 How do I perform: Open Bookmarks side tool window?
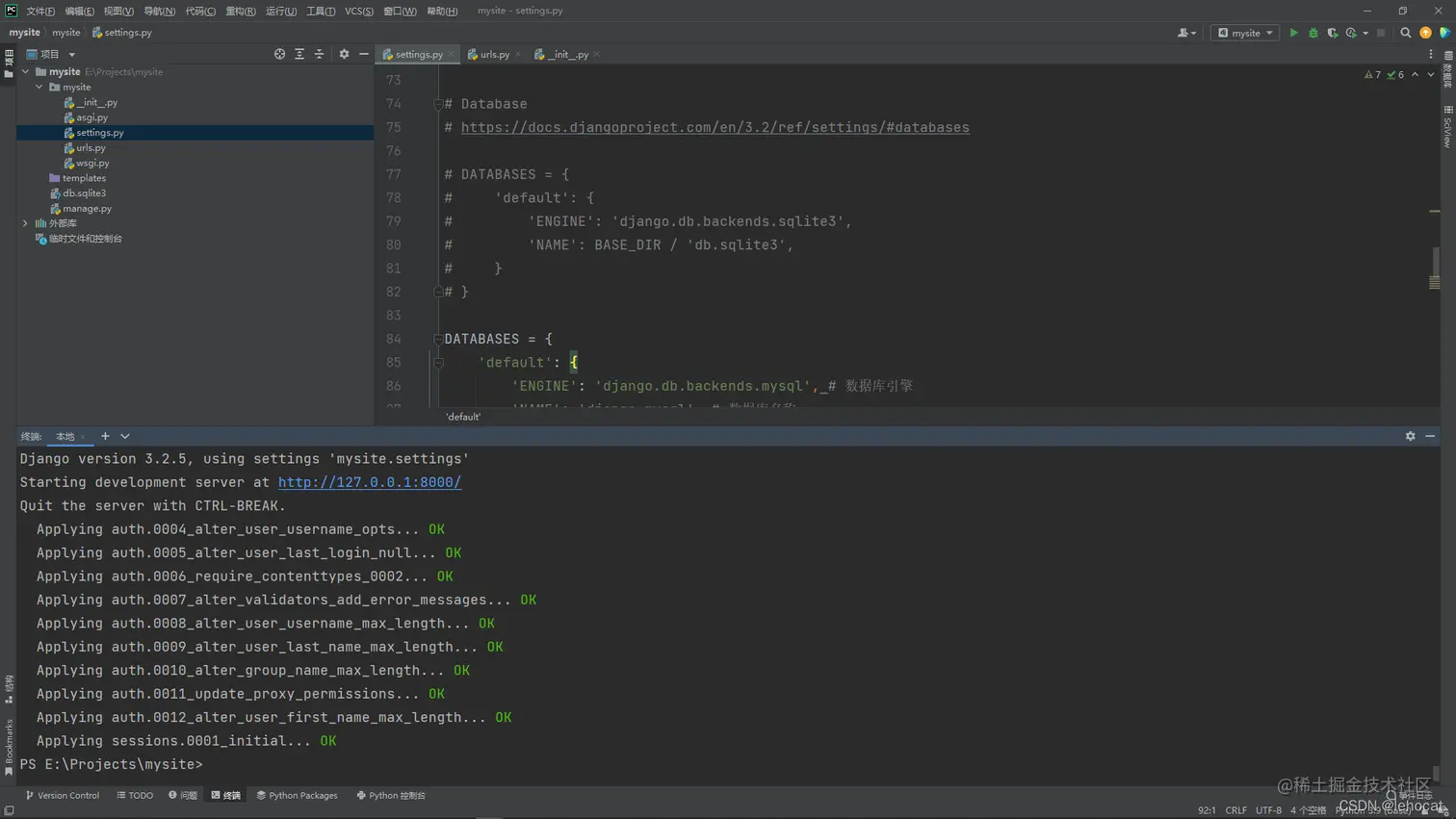(9, 748)
